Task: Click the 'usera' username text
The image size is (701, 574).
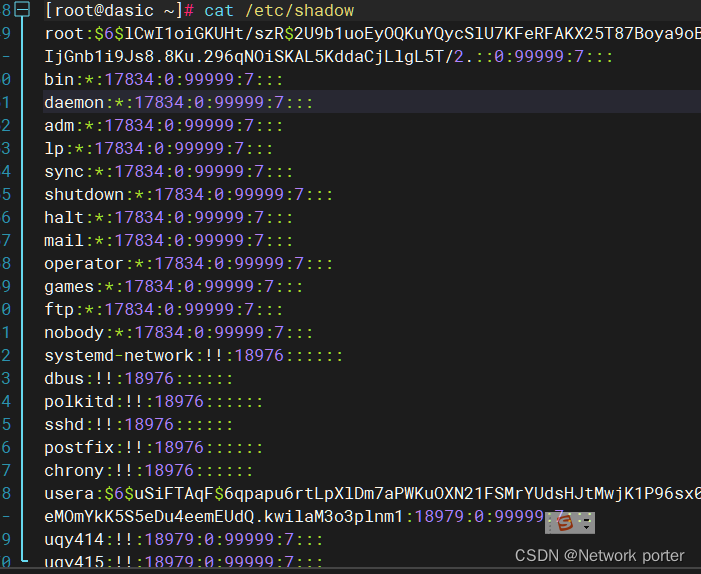Action: [69, 494]
